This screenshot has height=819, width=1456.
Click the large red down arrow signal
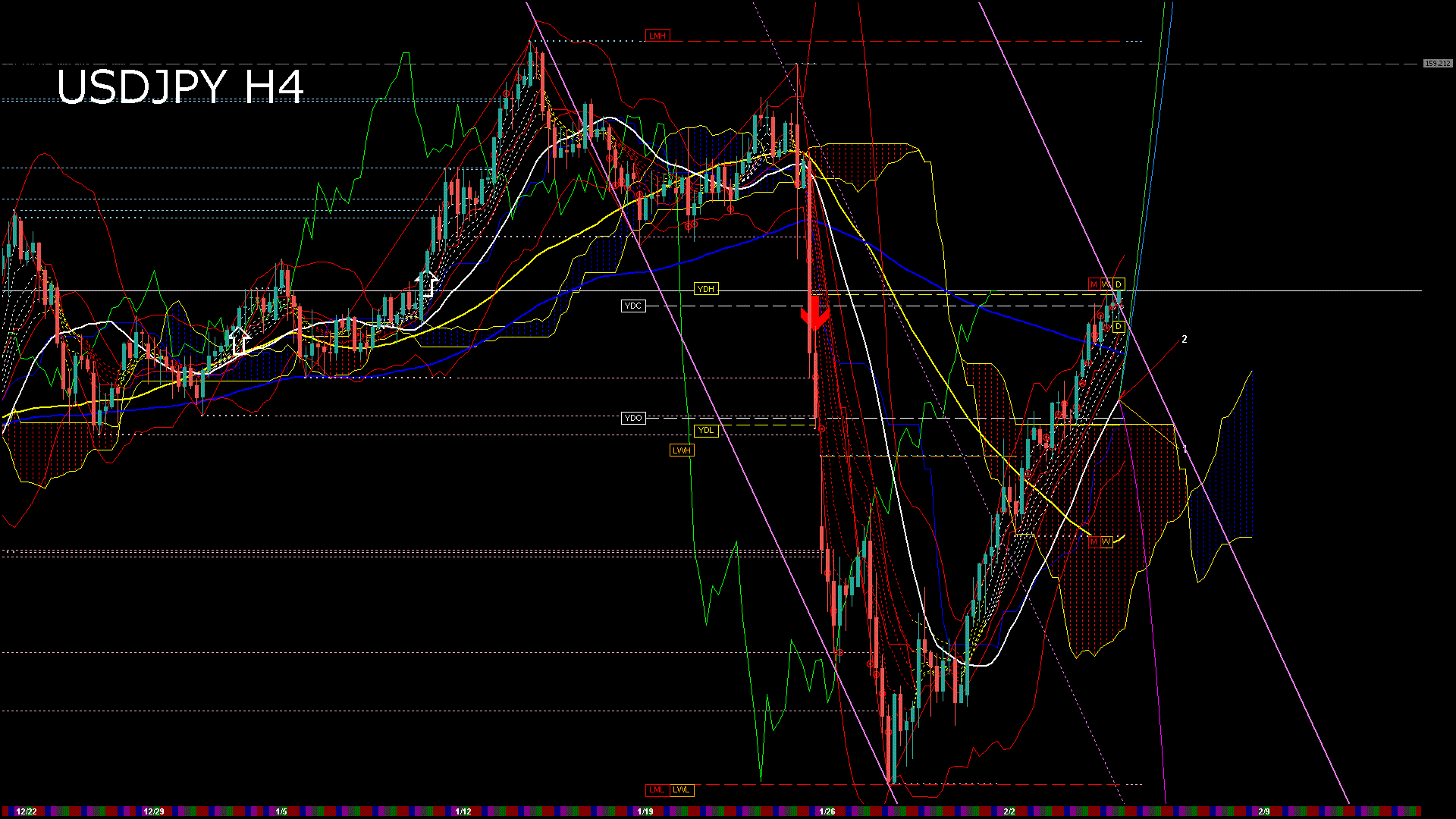pos(814,314)
